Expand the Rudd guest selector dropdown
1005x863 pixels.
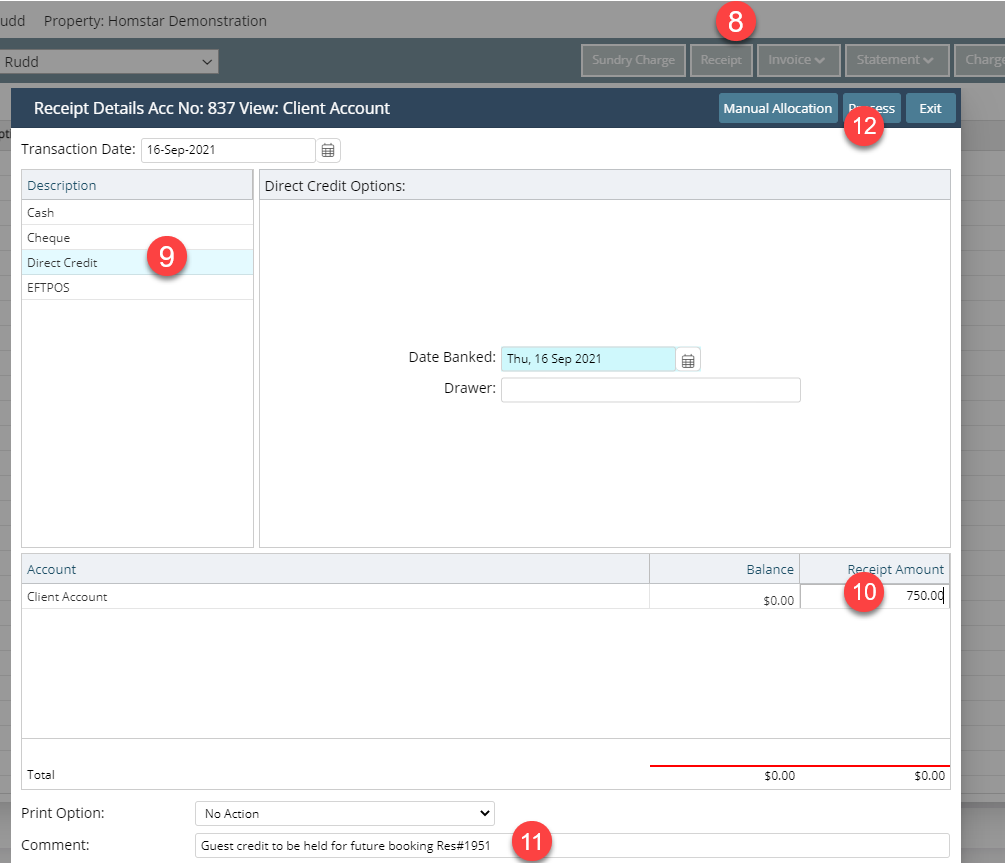(108, 62)
